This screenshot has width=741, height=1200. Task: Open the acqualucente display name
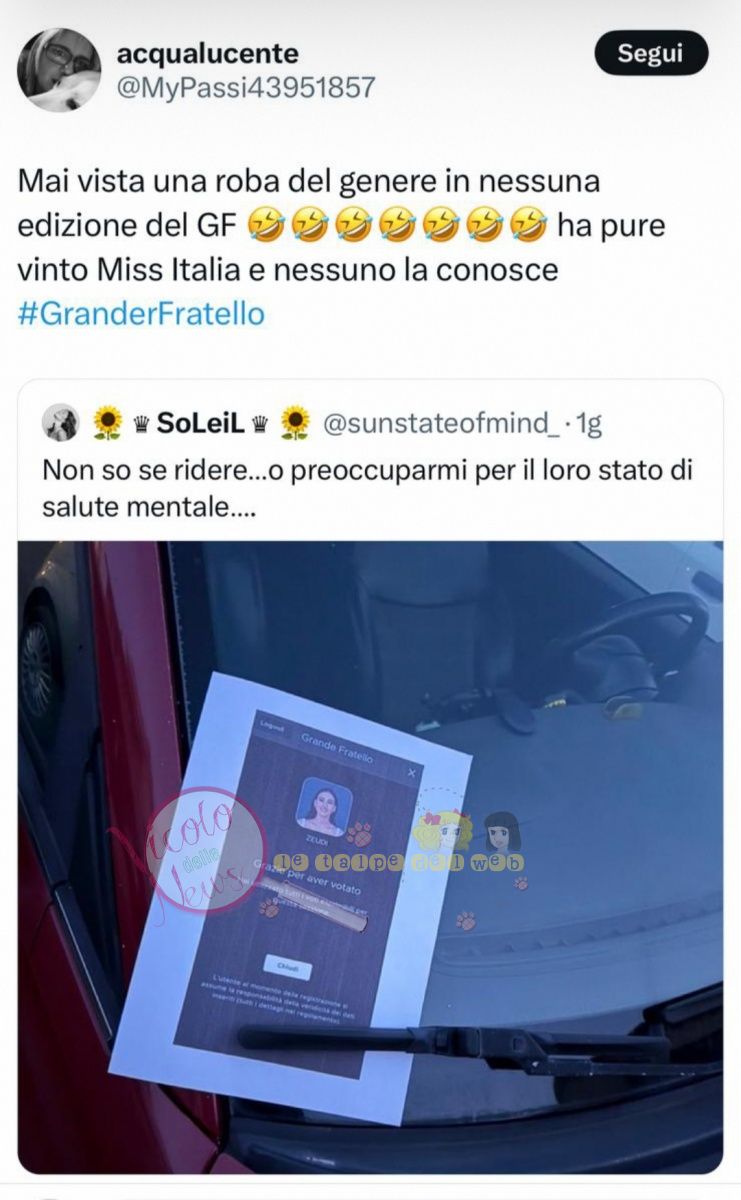coord(208,53)
